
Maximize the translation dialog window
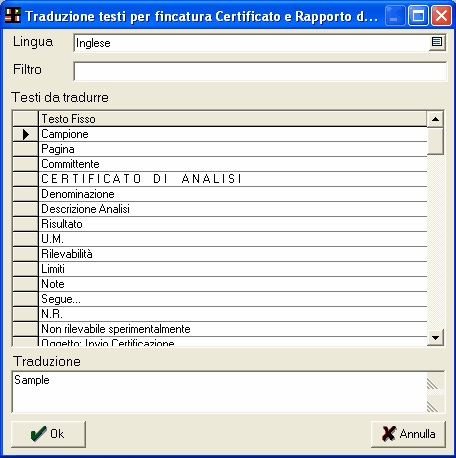(x=418, y=15)
